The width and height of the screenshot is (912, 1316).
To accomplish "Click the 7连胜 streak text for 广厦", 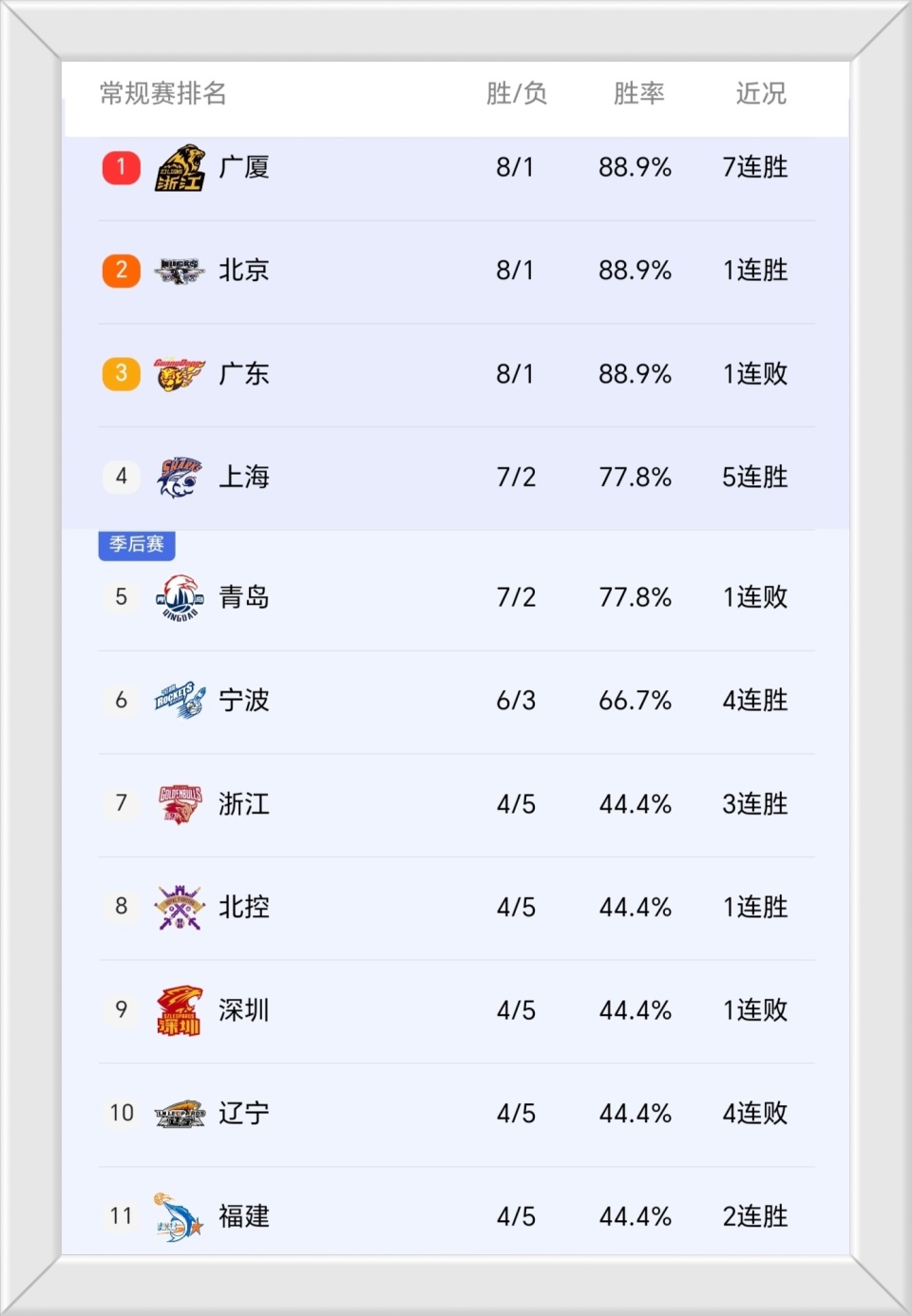I will [x=755, y=167].
